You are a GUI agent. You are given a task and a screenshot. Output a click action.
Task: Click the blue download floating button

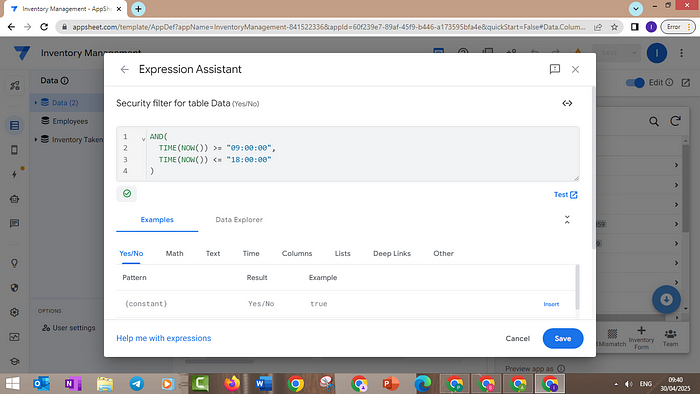coord(666,299)
